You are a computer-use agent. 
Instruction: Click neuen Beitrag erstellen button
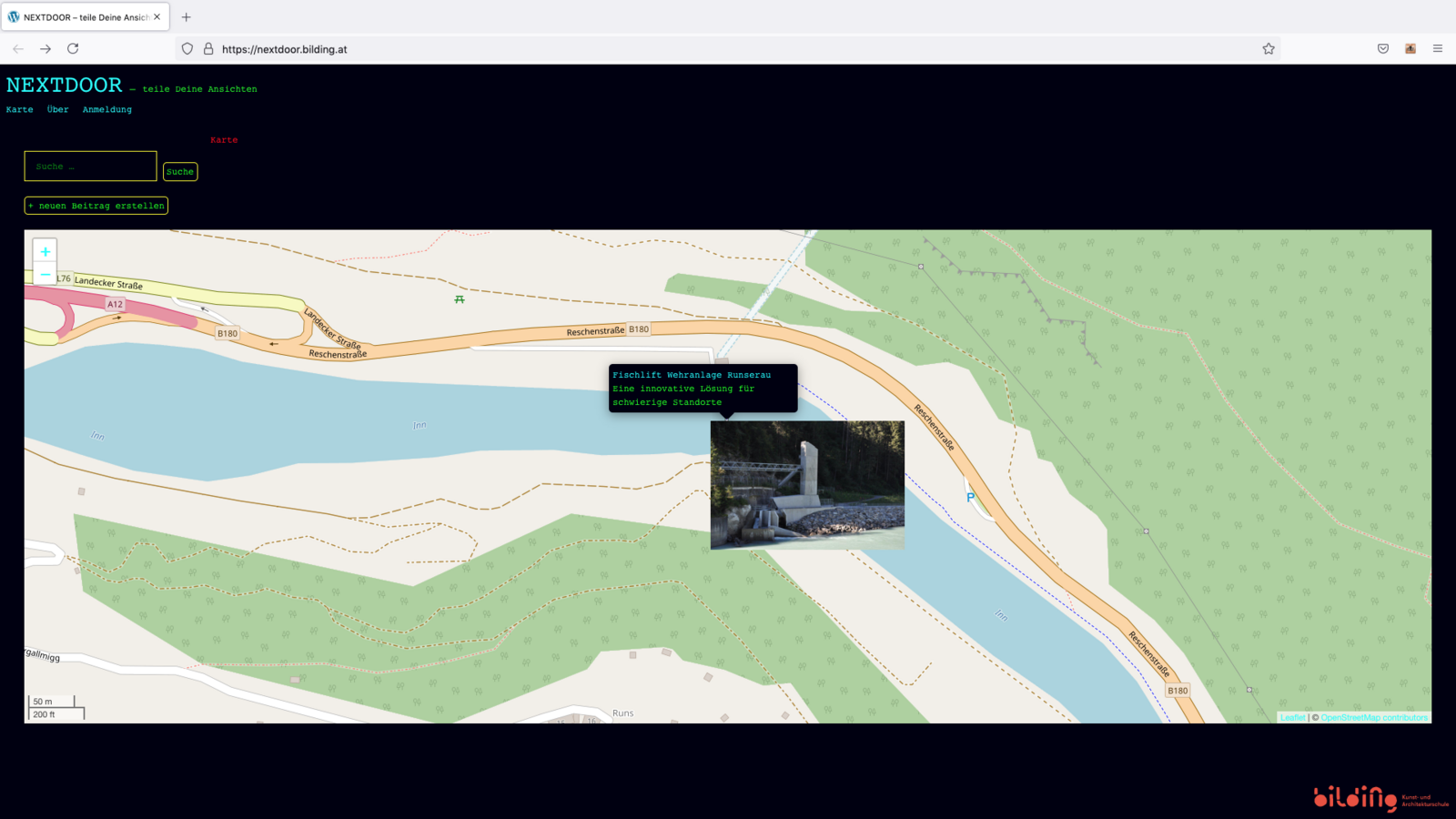(96, 206)
